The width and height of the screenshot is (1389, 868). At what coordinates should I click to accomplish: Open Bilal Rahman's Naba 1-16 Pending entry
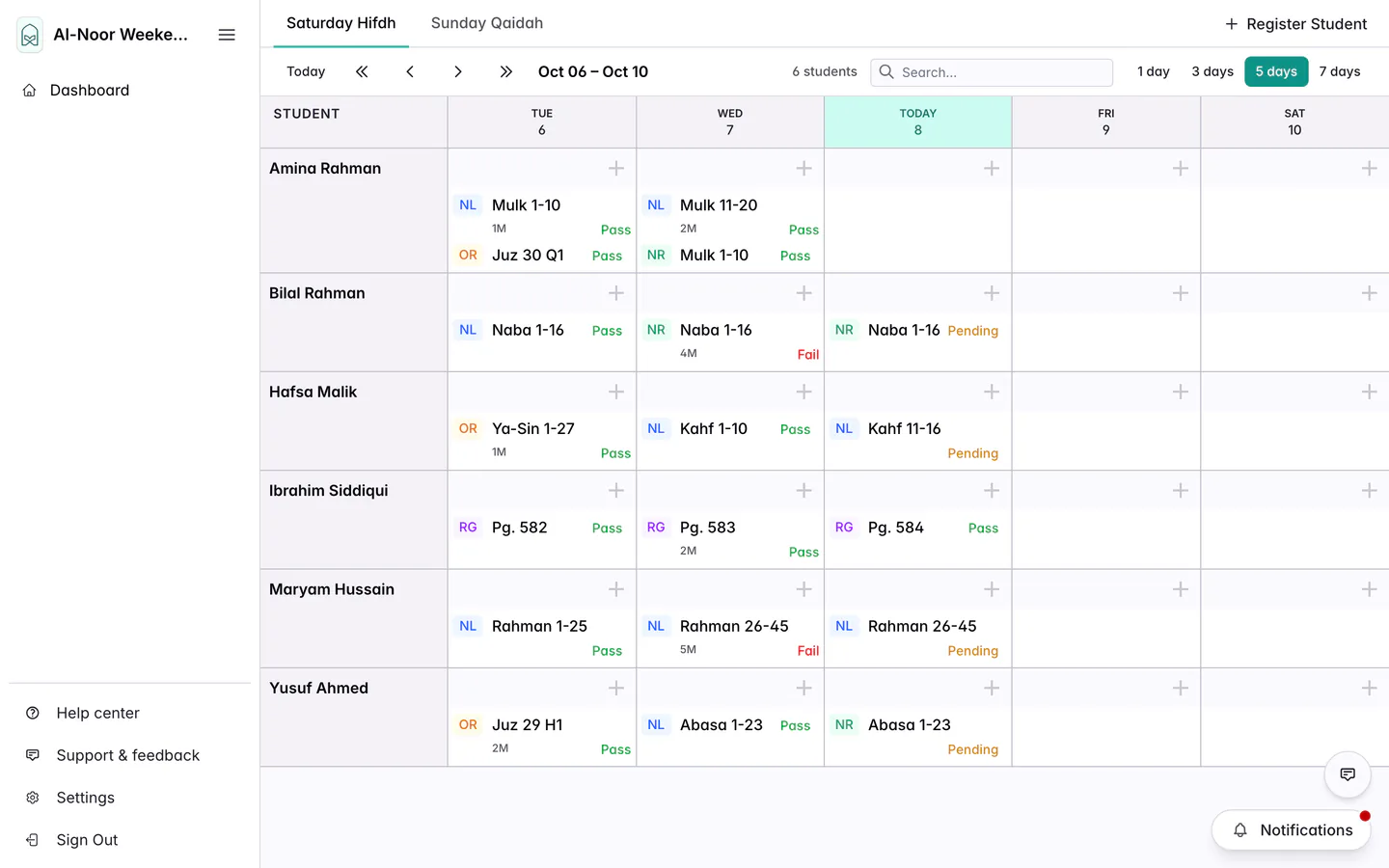(x=916, y=330)
